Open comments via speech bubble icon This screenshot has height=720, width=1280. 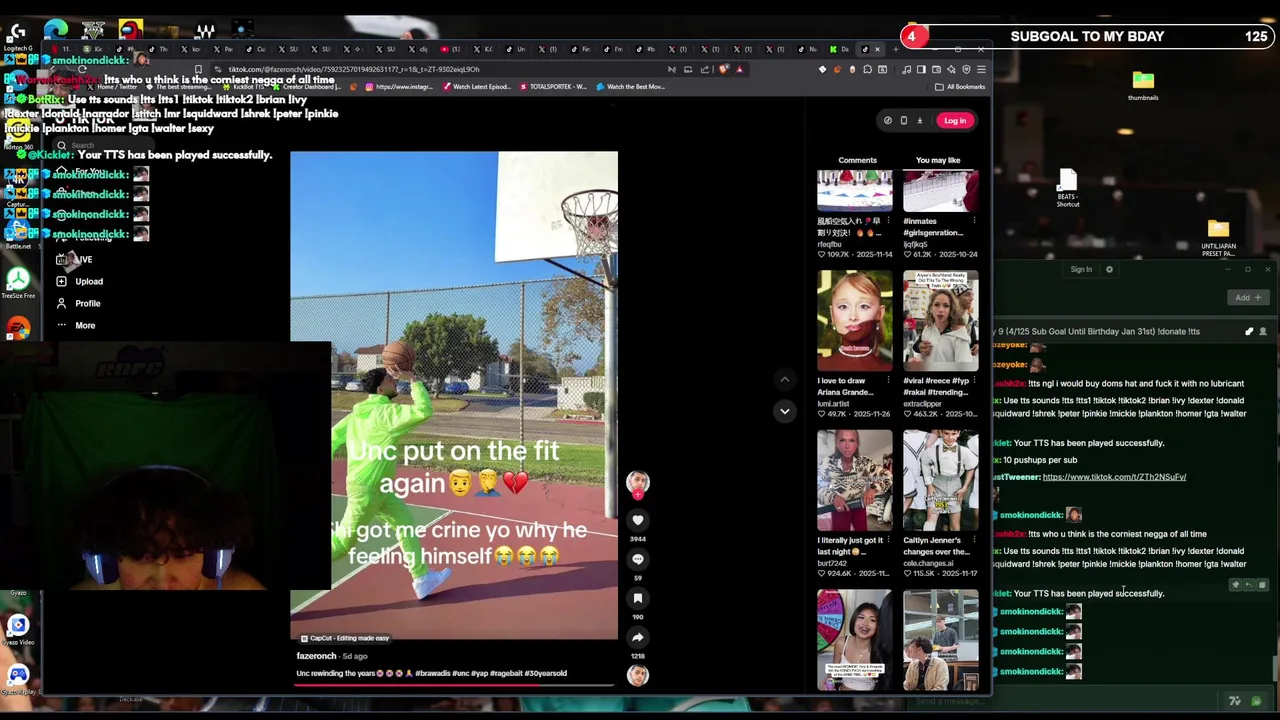637,559
